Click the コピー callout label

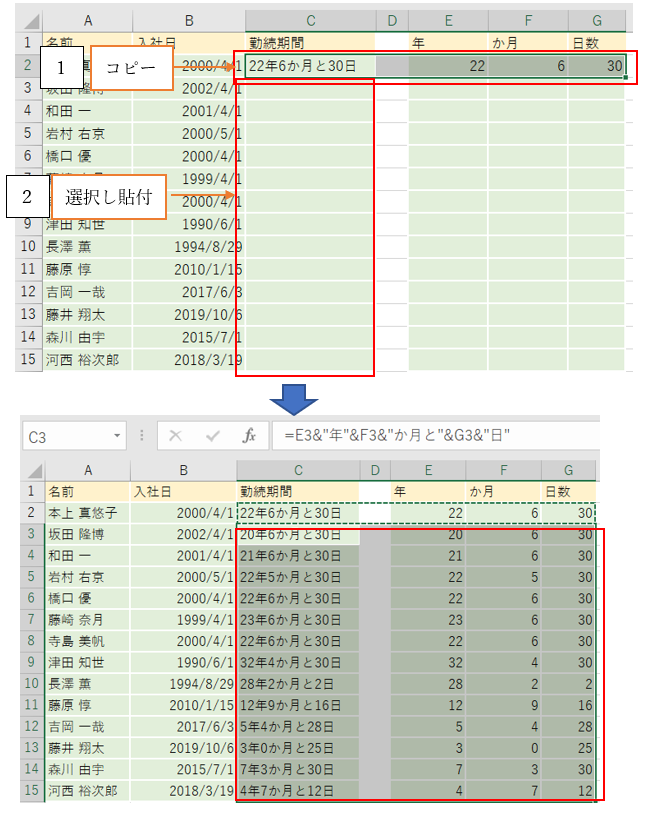pos(132,70)
